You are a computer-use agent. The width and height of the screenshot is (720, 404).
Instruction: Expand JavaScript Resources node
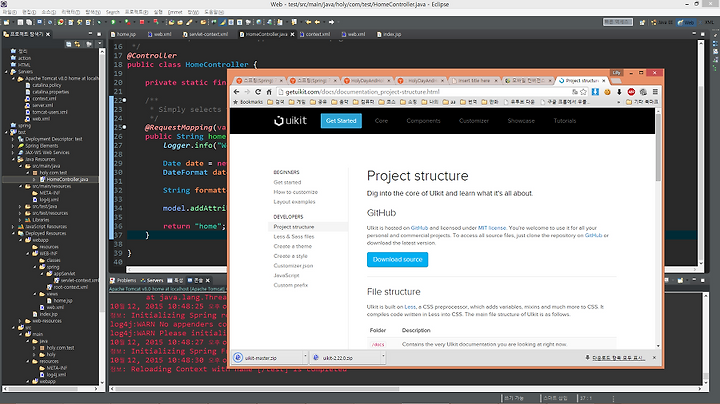[x=13, y=227]
